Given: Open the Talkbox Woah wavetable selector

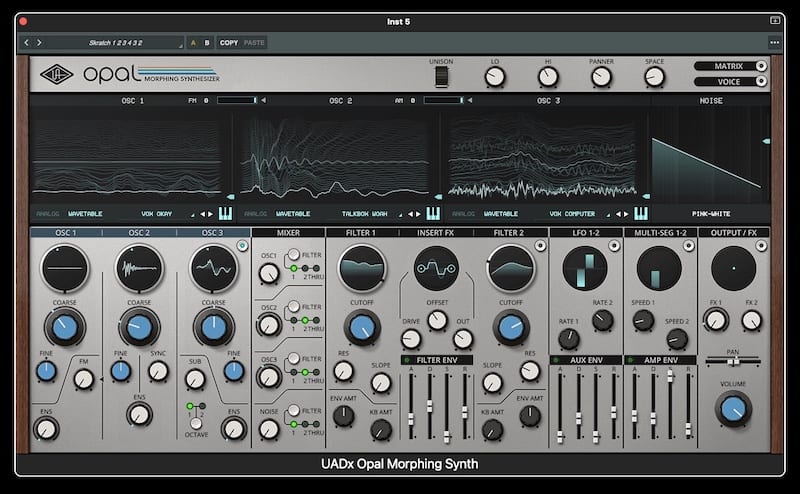Looking at the screenshot, I should tap(364, 214).
